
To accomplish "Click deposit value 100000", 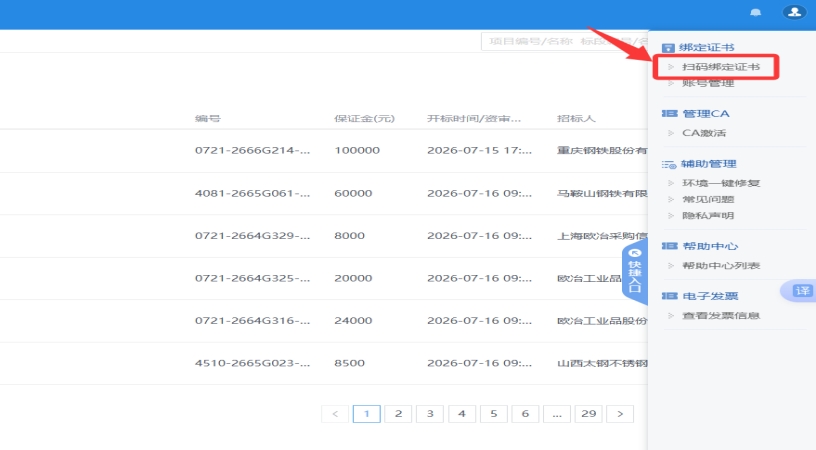I will 357,150.
